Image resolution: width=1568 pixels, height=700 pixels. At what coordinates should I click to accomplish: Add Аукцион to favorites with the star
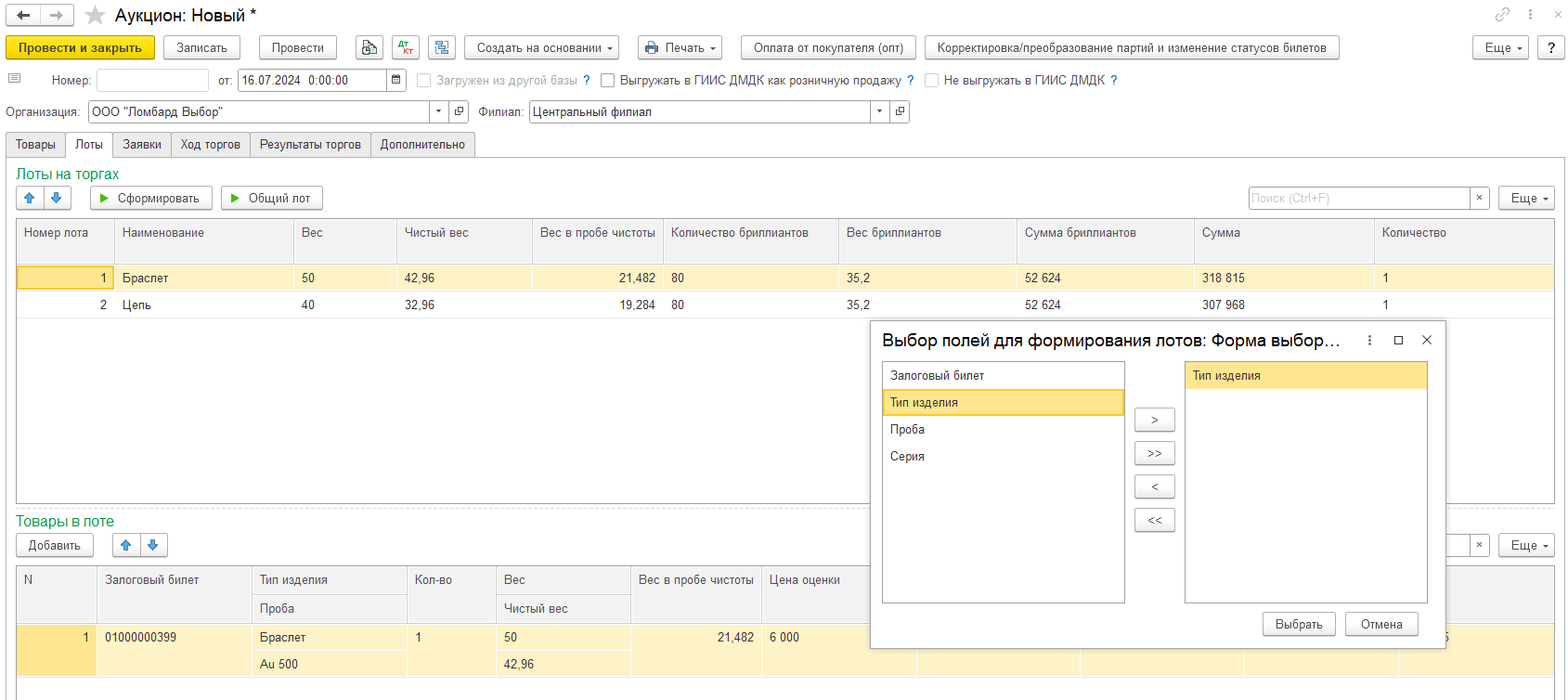click(95, 15)
